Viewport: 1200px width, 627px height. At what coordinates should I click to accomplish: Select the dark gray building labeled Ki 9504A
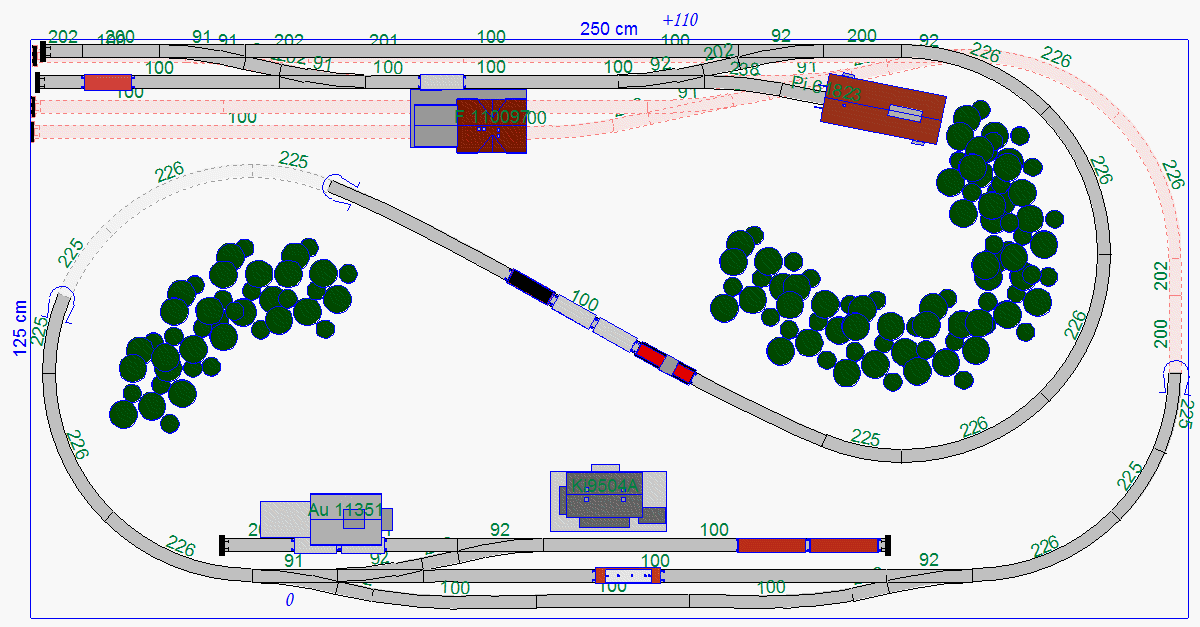pos(604,498)
